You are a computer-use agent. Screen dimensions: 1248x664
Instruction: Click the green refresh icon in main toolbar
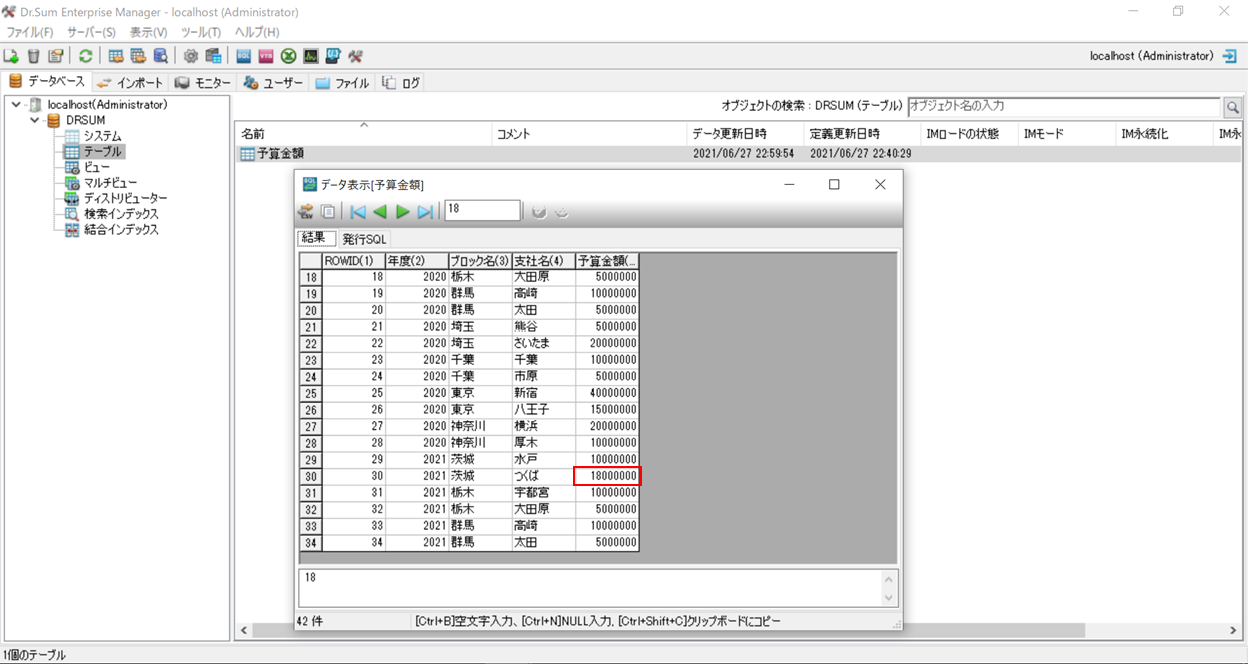tap(86, 56)
